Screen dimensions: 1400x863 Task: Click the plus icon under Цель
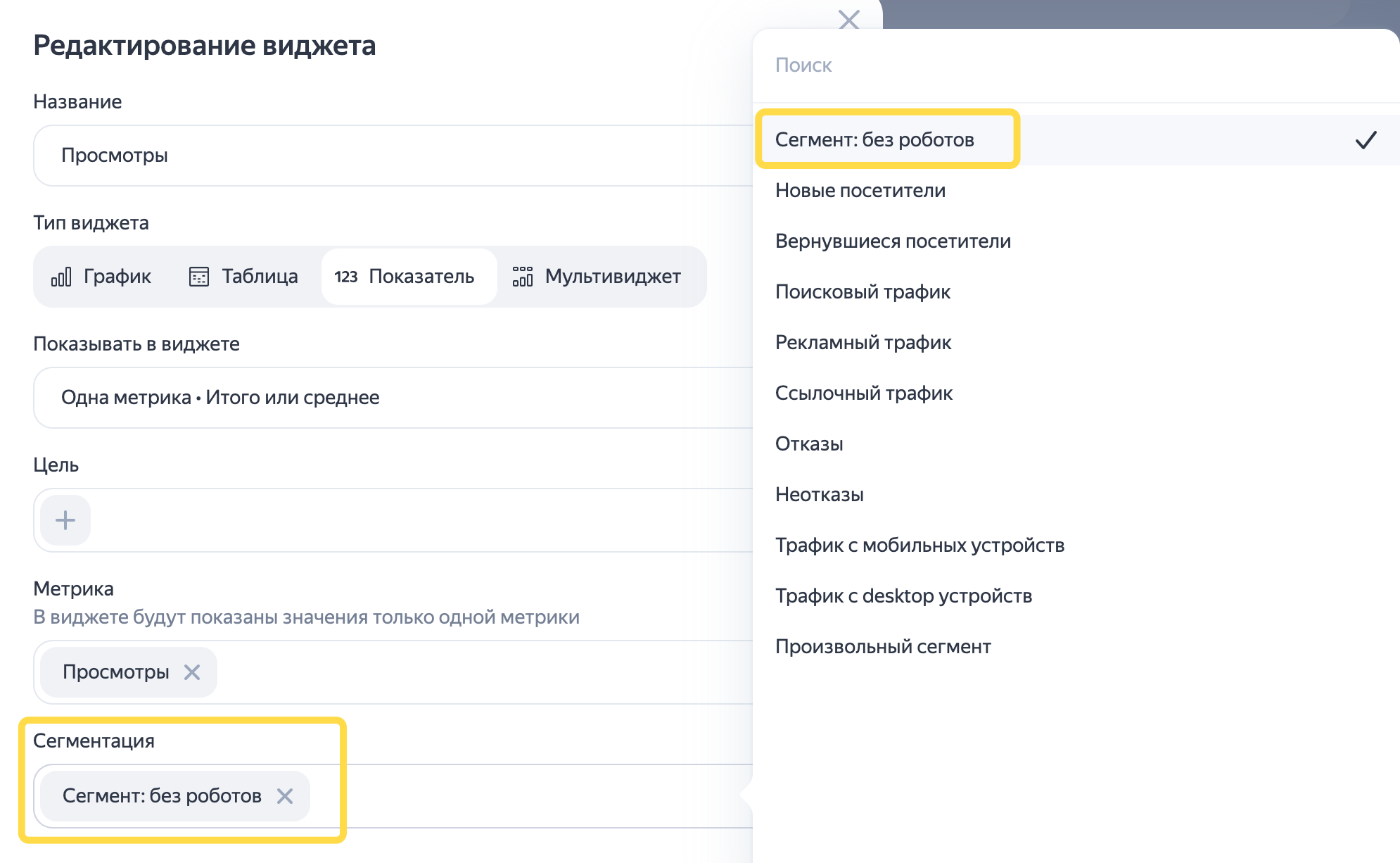[65, 520]
